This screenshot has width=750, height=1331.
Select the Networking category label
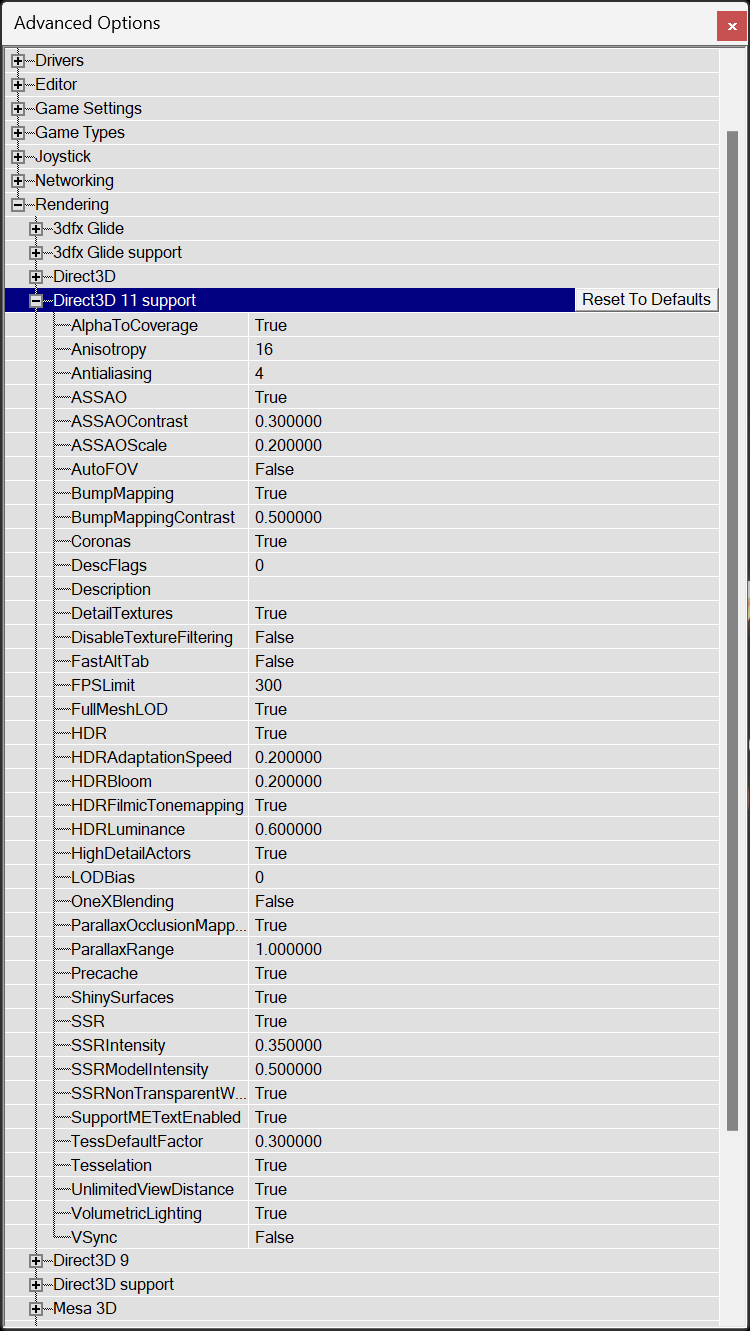point(74,181)
